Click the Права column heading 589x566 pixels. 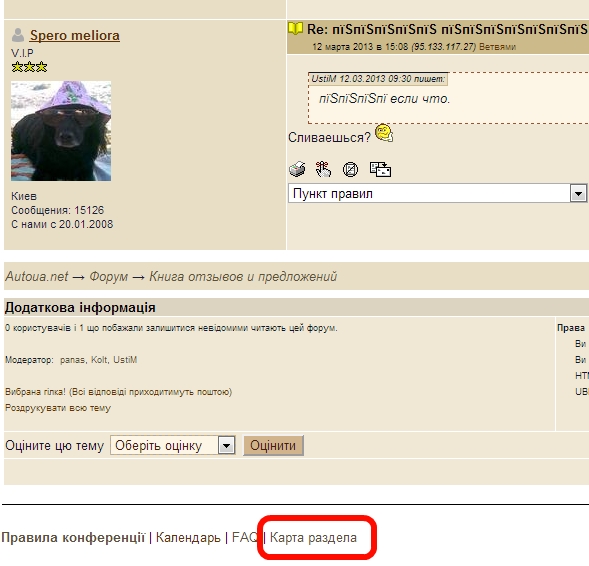(571, 328)
